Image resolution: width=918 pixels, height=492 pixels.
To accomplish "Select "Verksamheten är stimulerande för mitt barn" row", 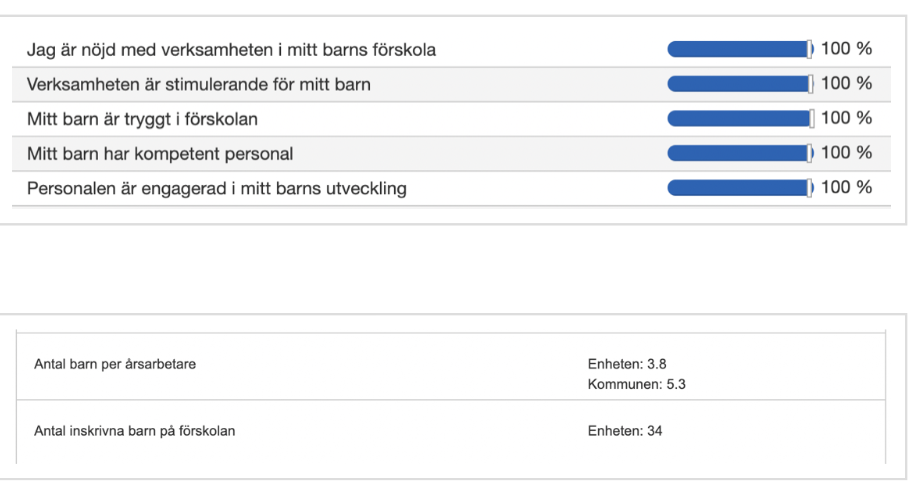I will [198, 84].
